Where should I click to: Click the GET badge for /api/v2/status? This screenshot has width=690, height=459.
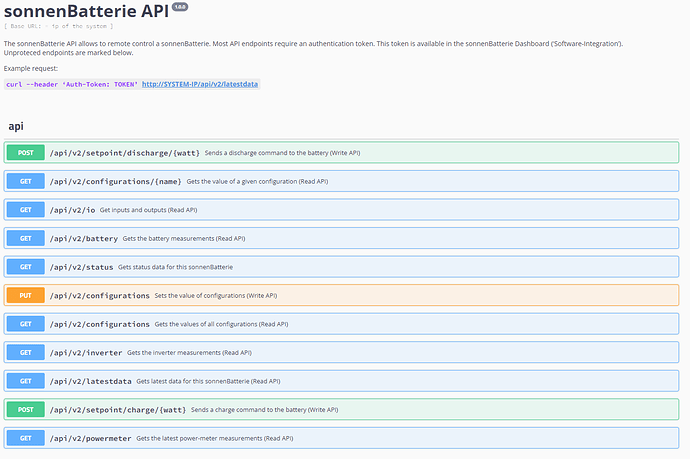pos(26,267)
